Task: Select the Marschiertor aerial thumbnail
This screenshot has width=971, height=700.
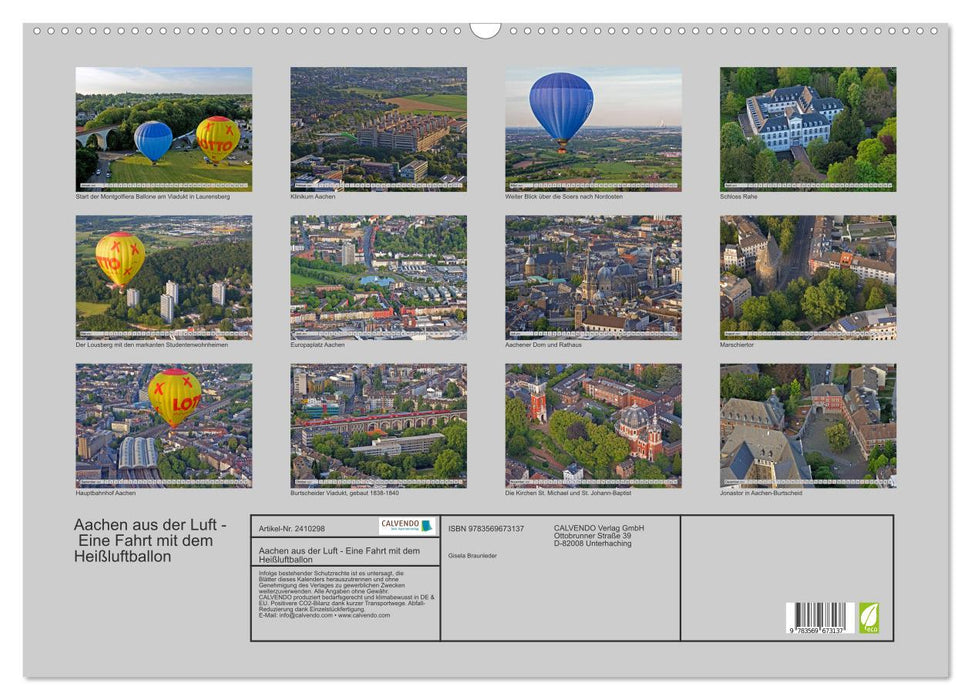Action: 808,277
